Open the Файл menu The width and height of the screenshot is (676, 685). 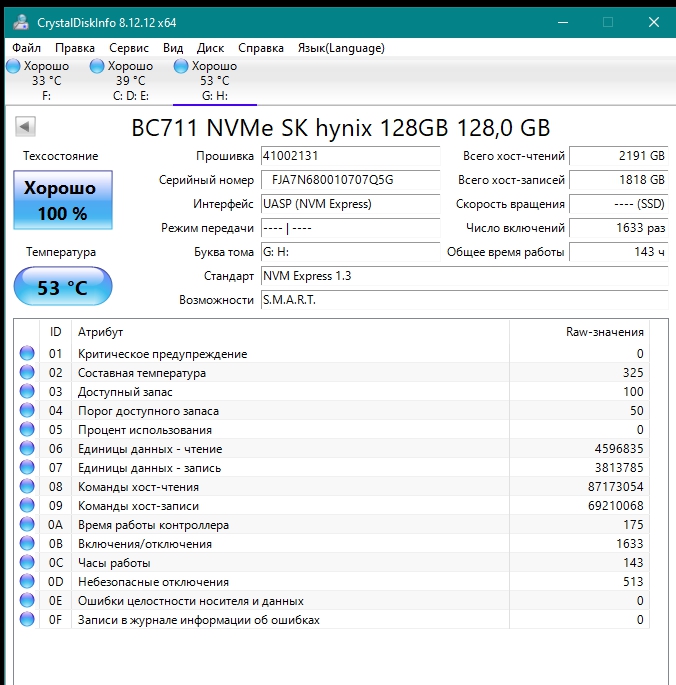[26, 48]
